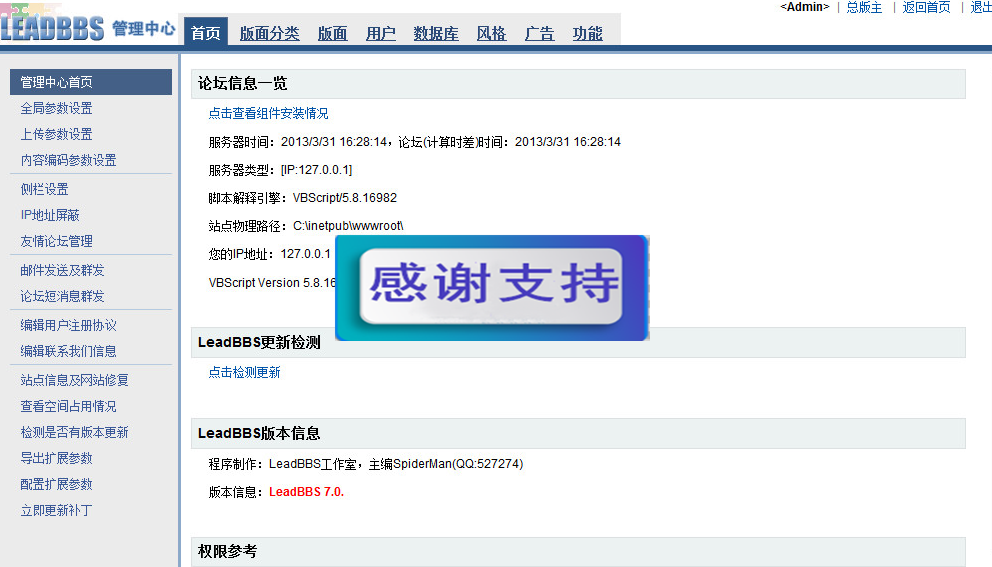This screenshot has width=992, height=567.
Task: Click the 退出 link at top right
Action: point(981,8)
